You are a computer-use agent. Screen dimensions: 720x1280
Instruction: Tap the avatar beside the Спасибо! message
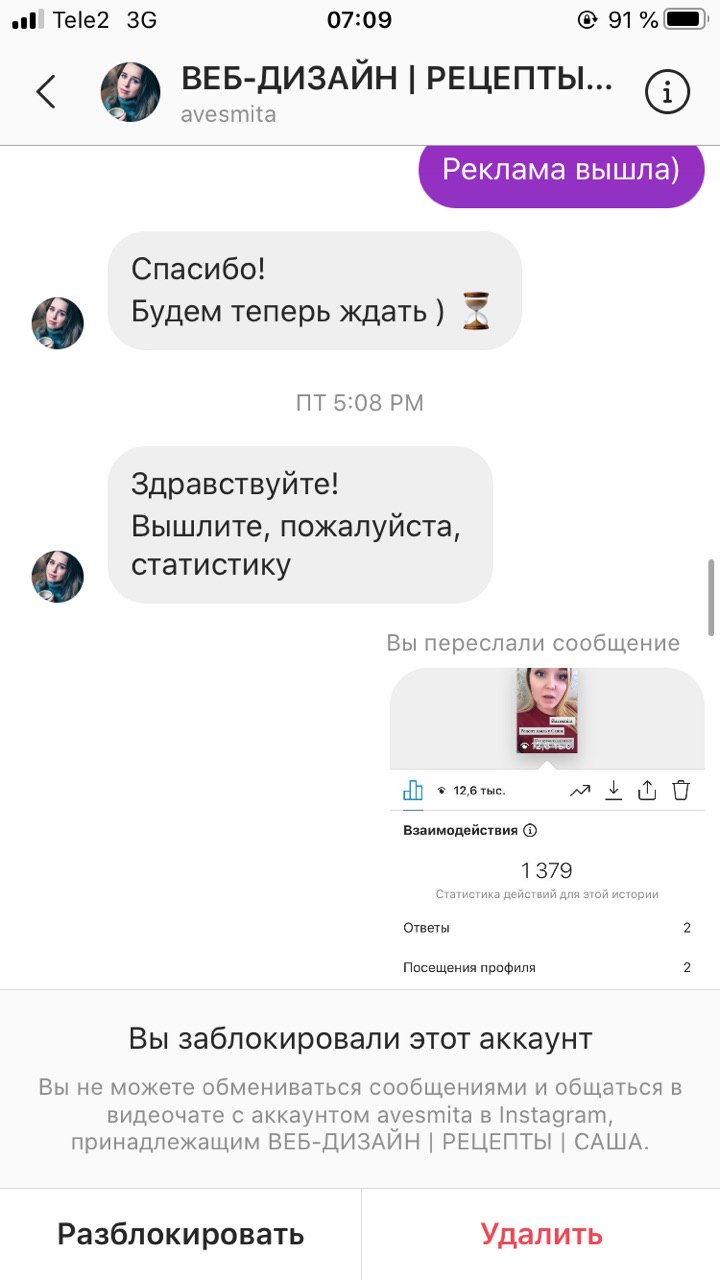click(58, 323)
